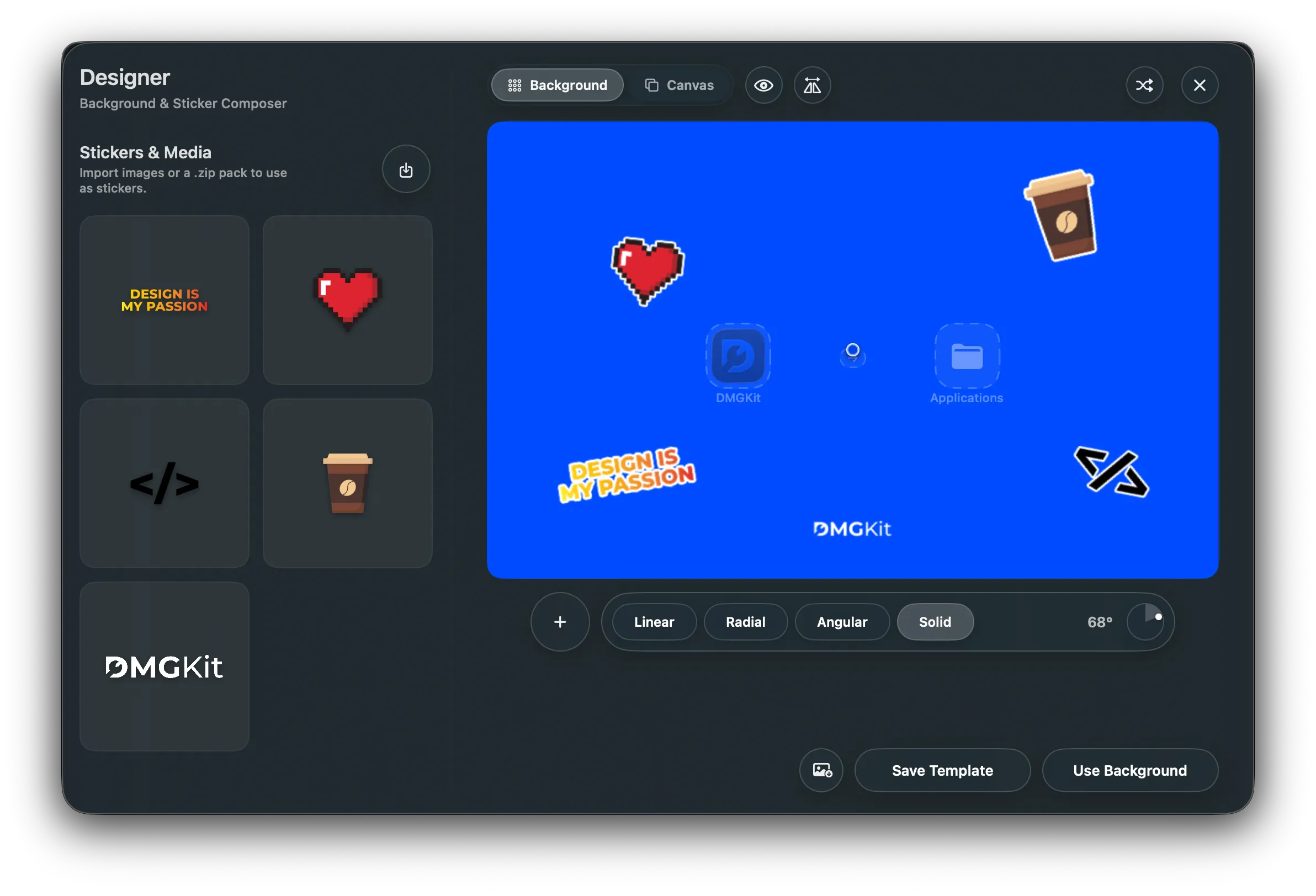Switch to the Background tab
1316x896 pixels.
coord(557,86)
